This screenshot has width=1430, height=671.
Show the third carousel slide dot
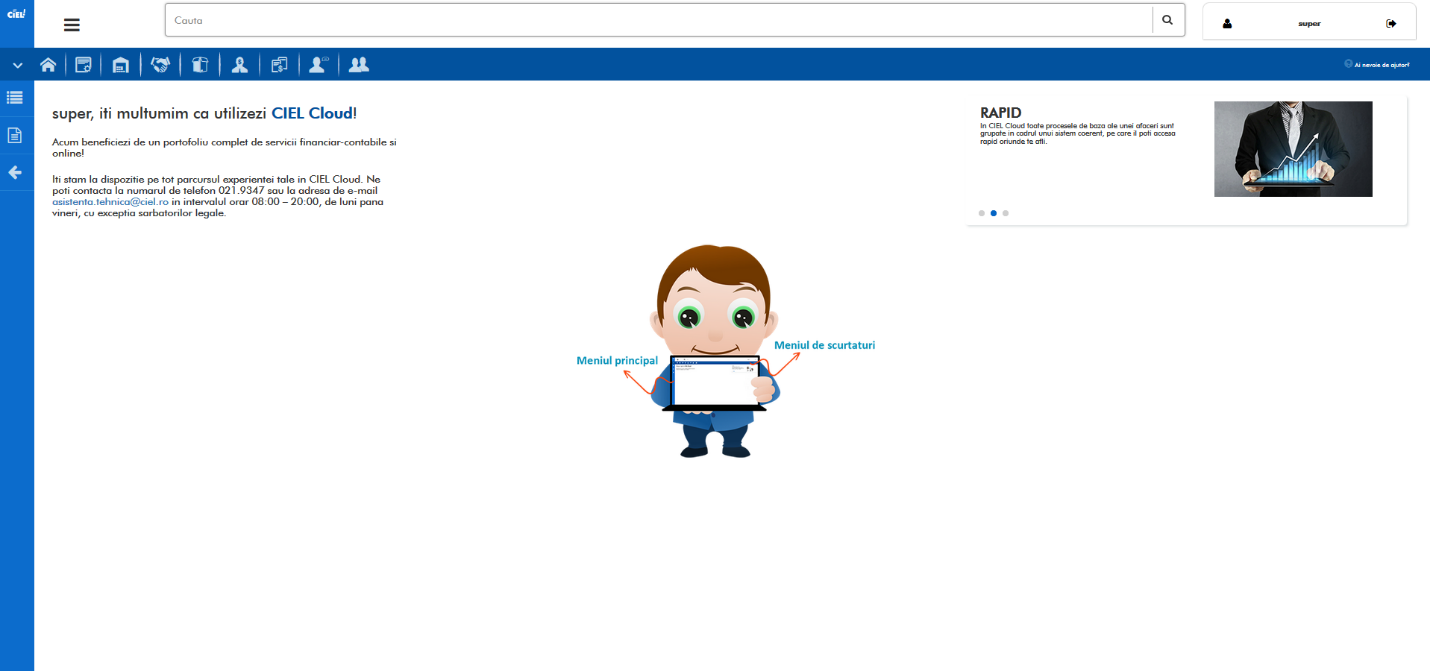coord(1006,213)
